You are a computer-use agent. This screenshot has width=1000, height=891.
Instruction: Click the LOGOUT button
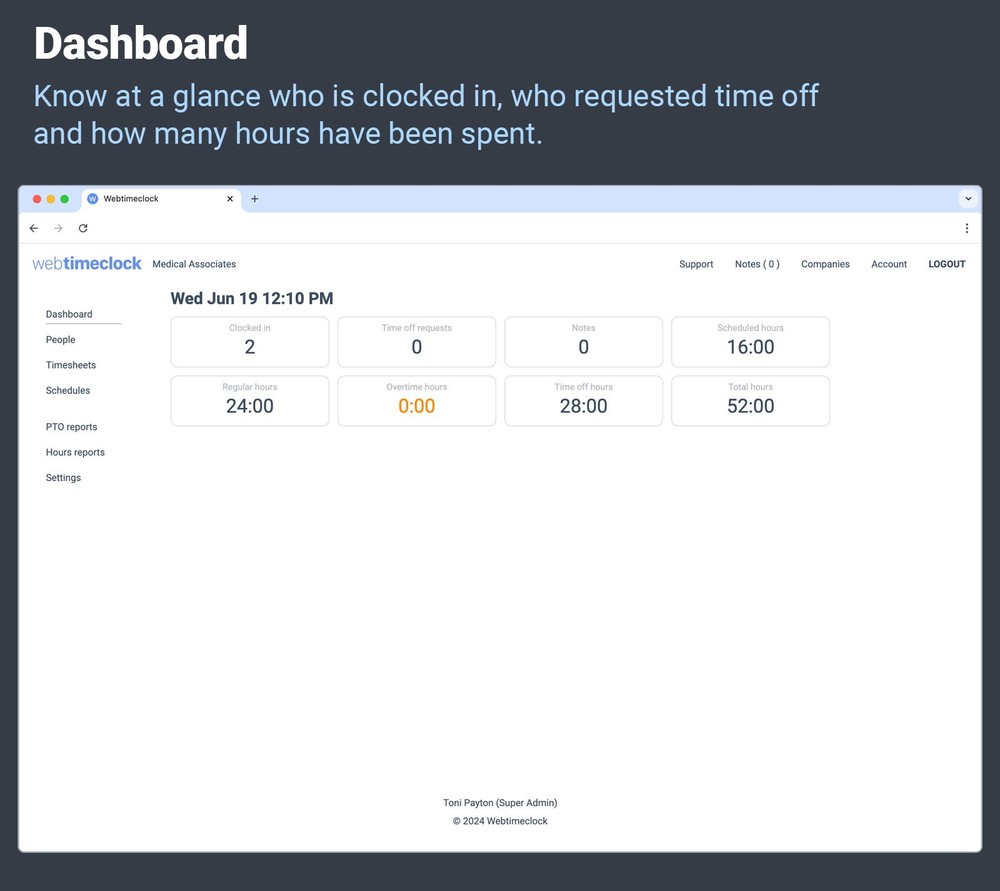coord(946,264)
